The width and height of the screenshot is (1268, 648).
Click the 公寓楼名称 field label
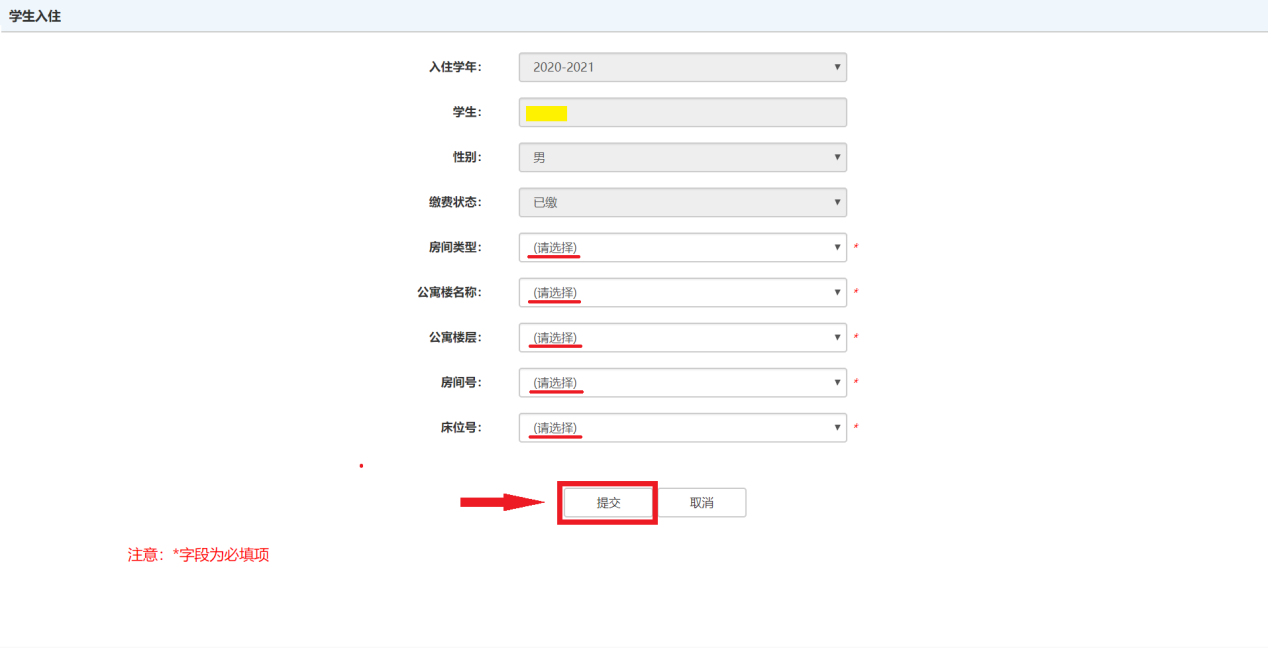[x=449, y=292]
